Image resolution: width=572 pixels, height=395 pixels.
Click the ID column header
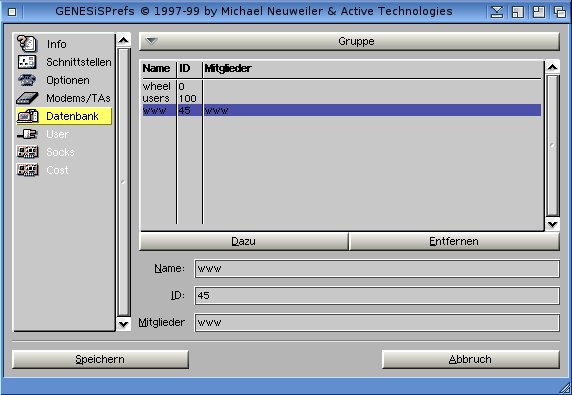tap(185, 68)
